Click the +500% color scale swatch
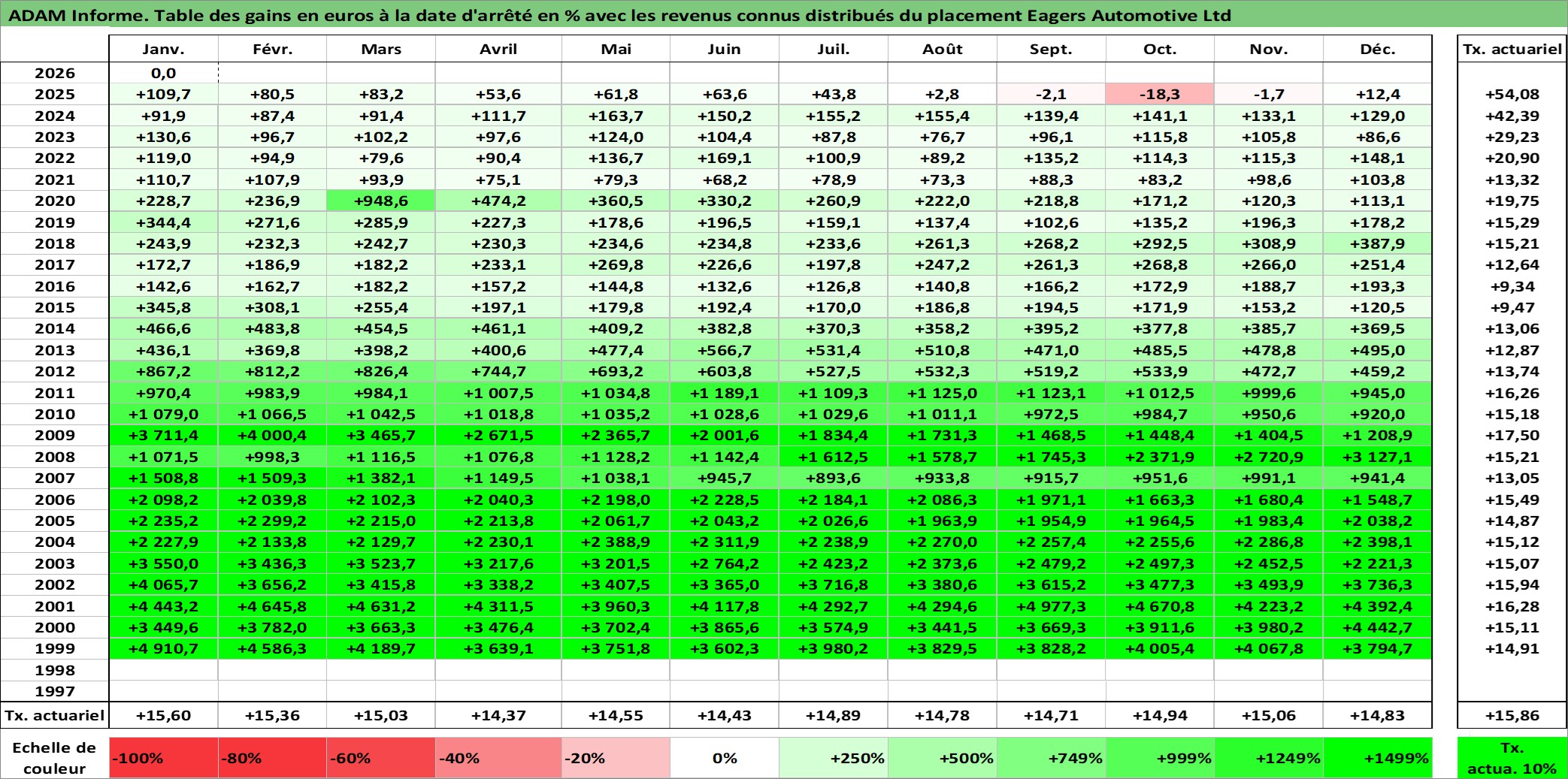The height and width of the screenshot is (779, 1568). pos(943,758)
